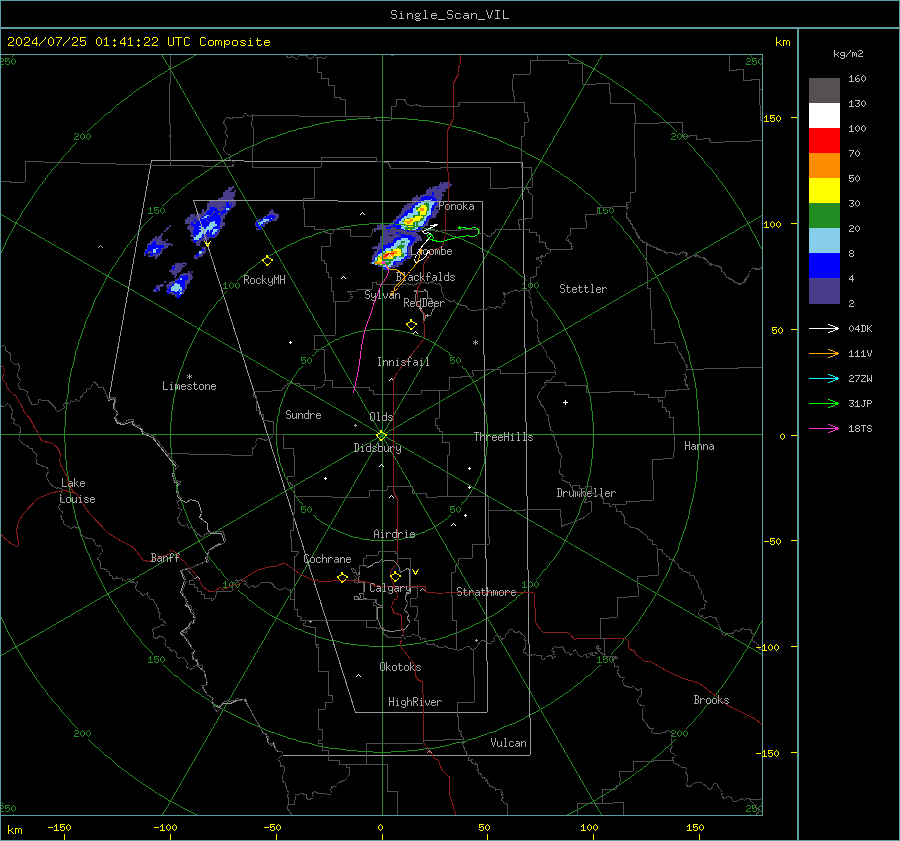
Task: Click the Ponoka town label
Action: pyautogui.click(x=456, y=206)
